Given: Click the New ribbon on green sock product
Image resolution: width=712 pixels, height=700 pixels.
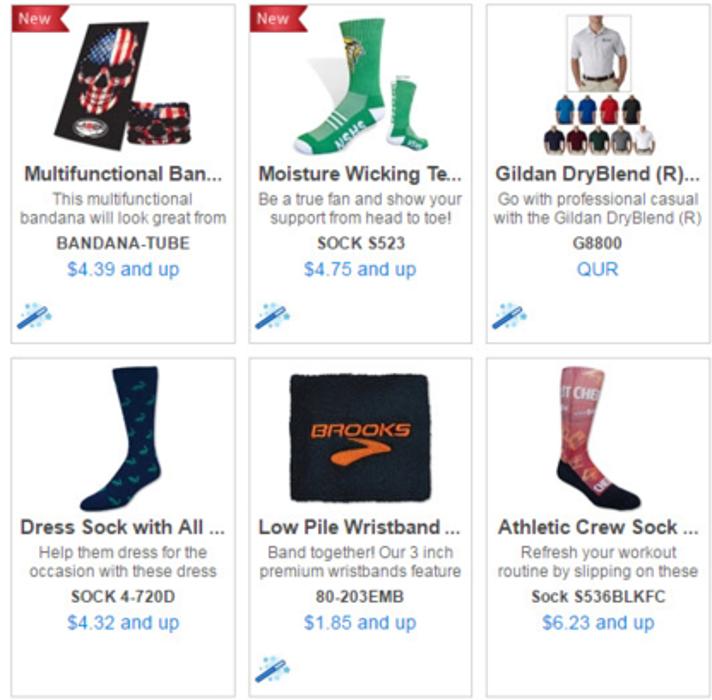Looking at the screenshot, I should tap(278, 19).
